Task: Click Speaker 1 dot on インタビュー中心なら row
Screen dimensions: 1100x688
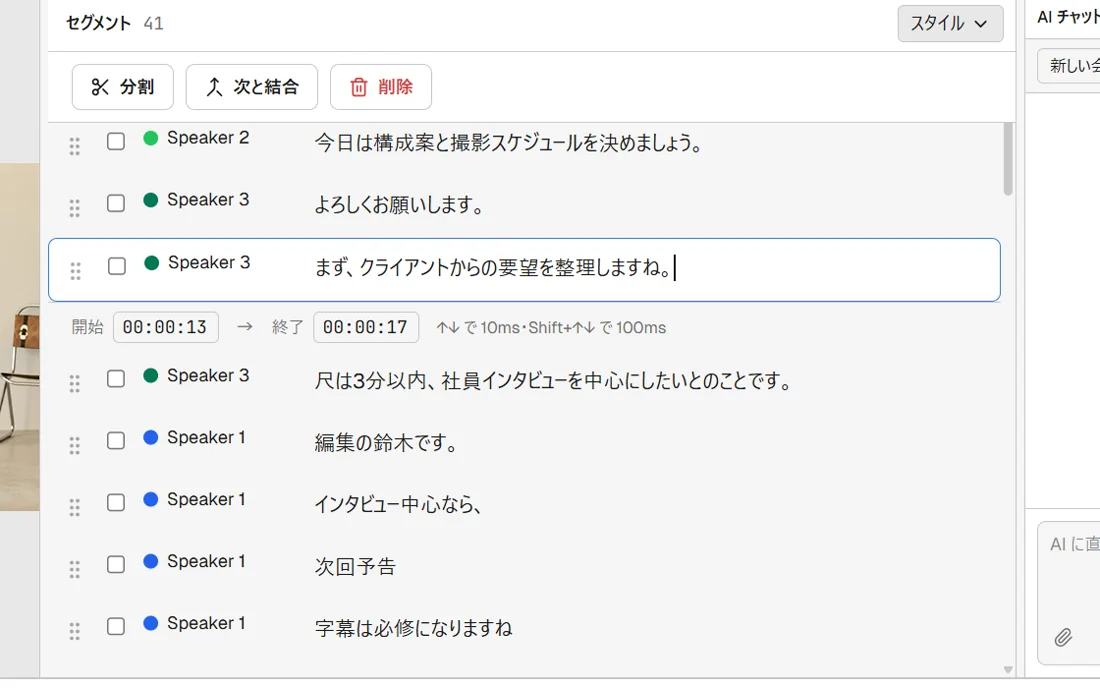Action: [x=150, y=499]
